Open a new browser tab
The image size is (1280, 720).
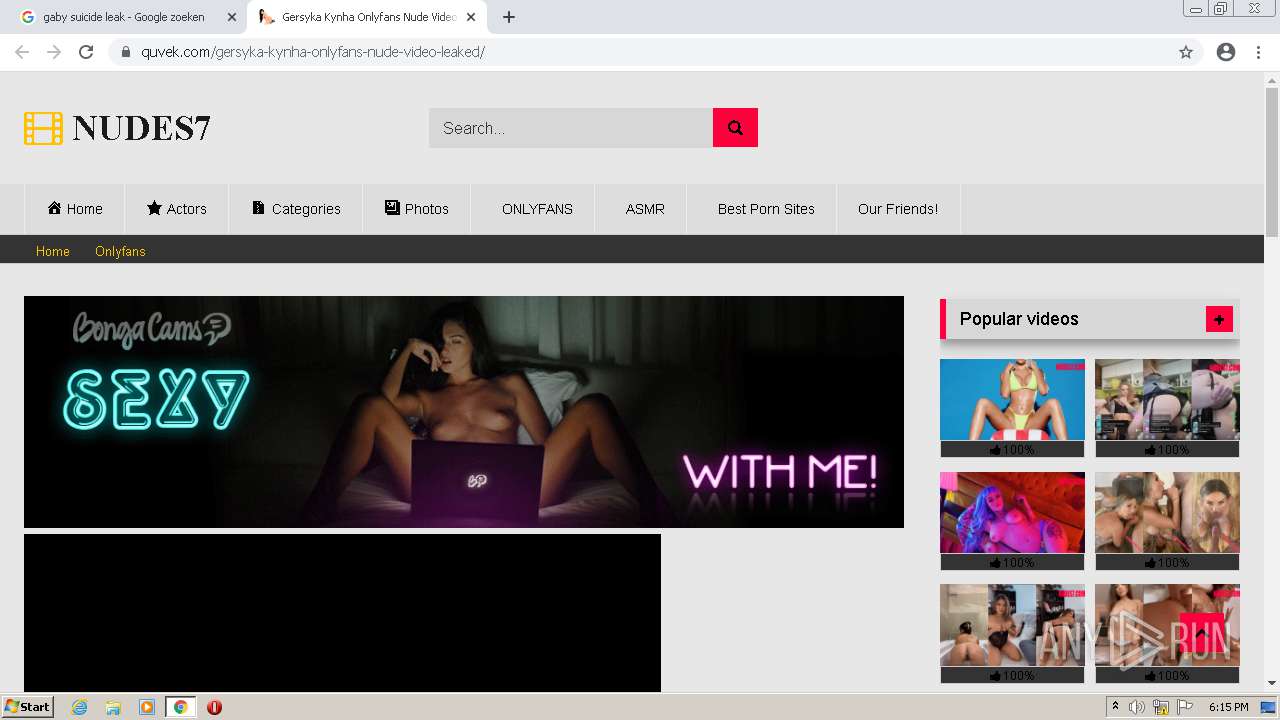pos(509,17)
